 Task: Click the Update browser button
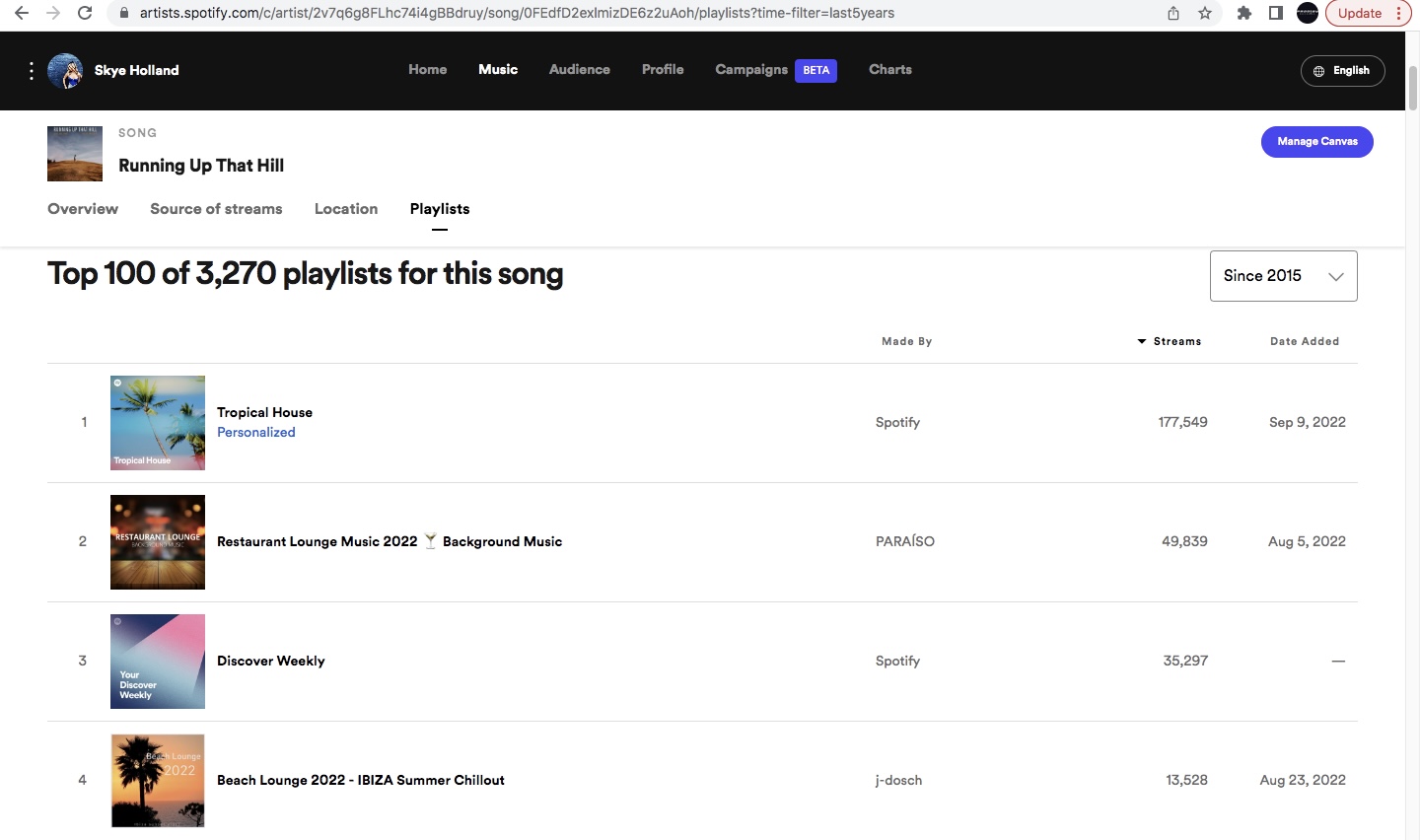(1360, 13)
